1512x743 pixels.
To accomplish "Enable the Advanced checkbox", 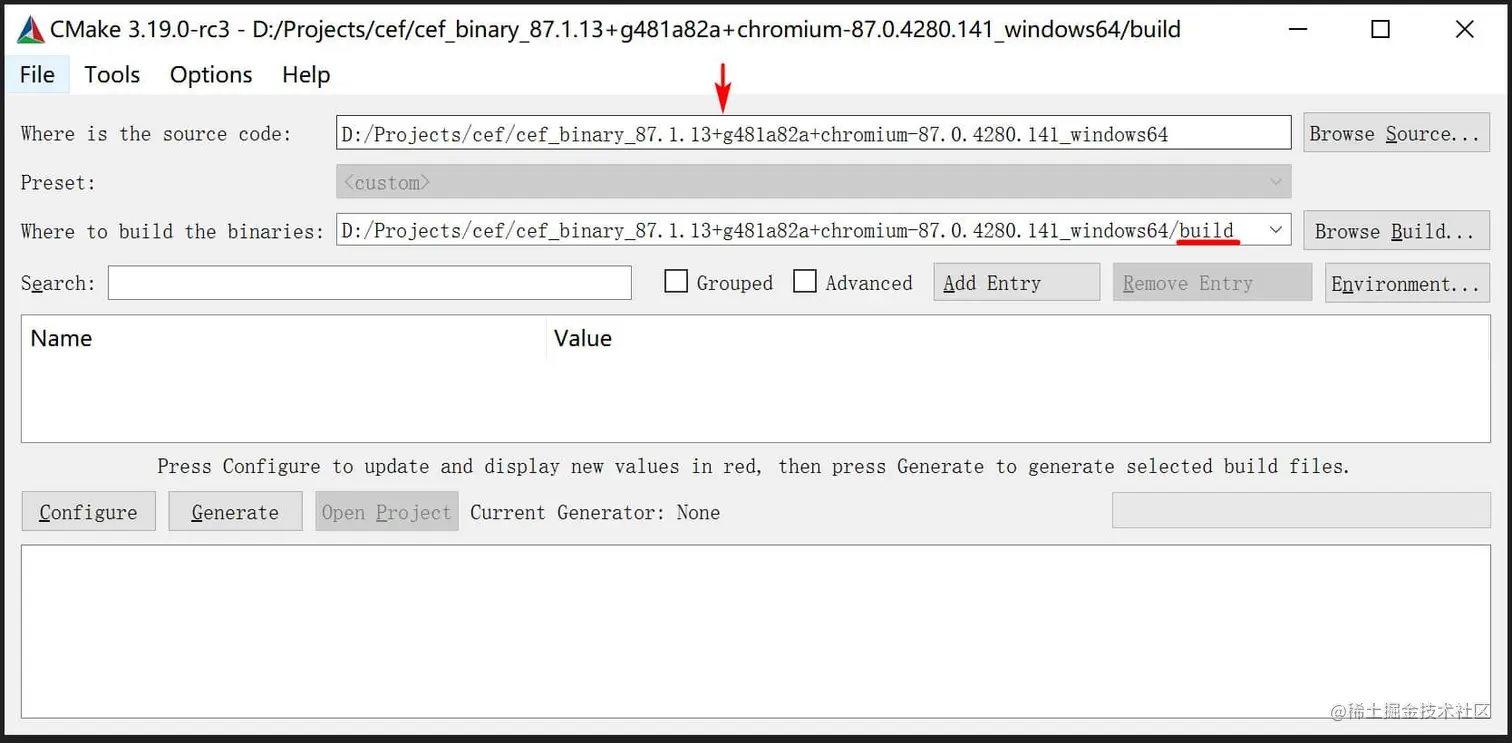I will point(806,281).
